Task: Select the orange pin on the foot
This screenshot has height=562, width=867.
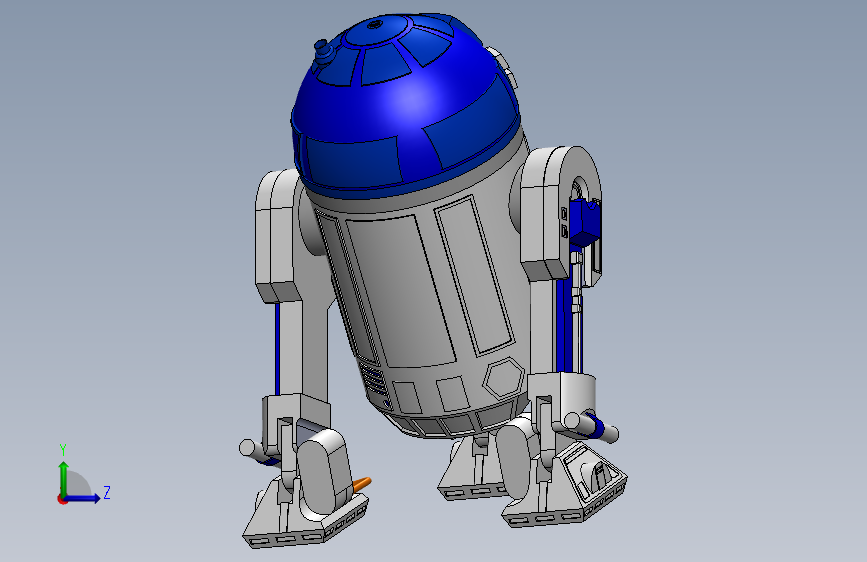Action: [362, 484]
